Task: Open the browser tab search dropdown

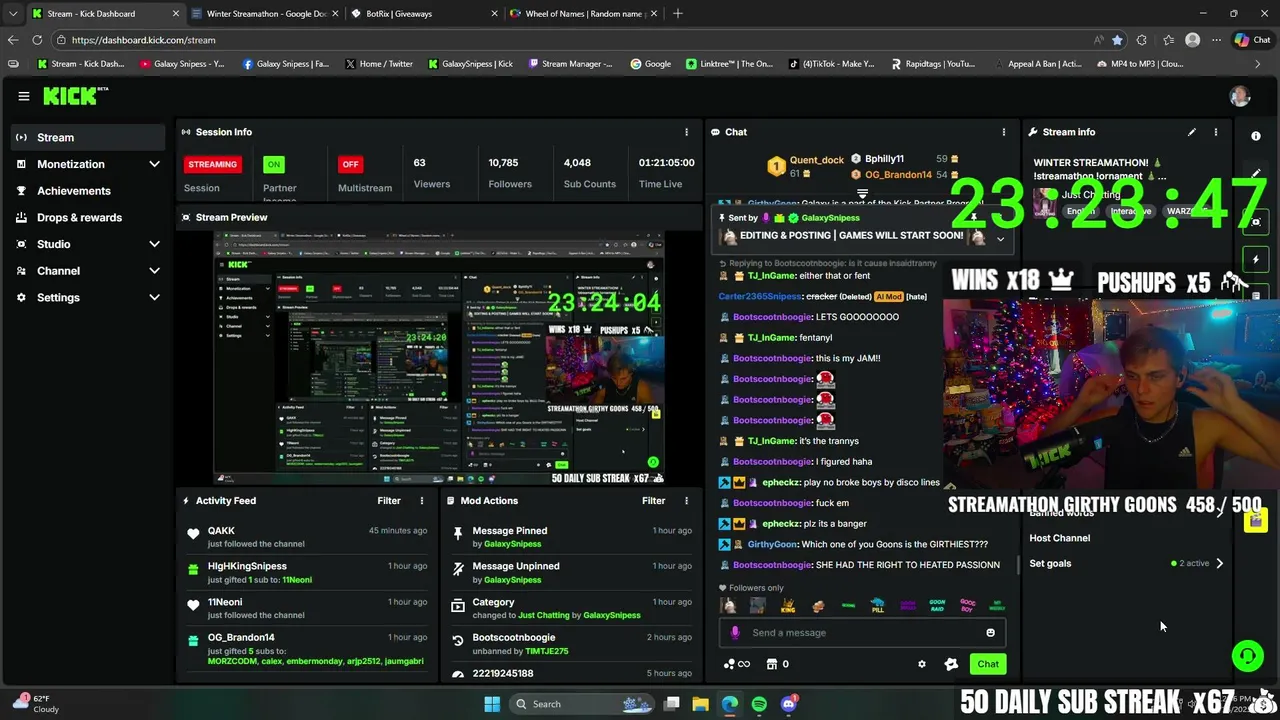Action: (x=12, y=13)
